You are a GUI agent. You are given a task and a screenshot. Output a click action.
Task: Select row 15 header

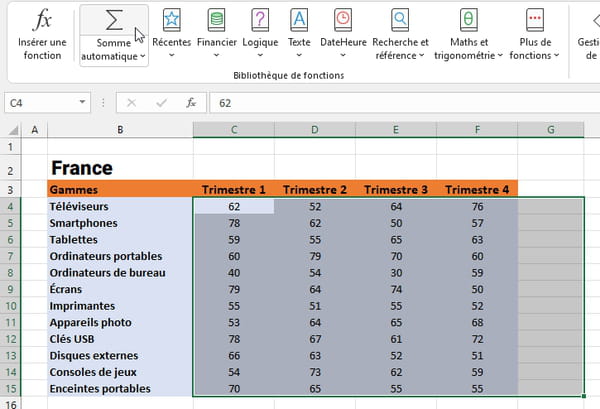point(10,389)
